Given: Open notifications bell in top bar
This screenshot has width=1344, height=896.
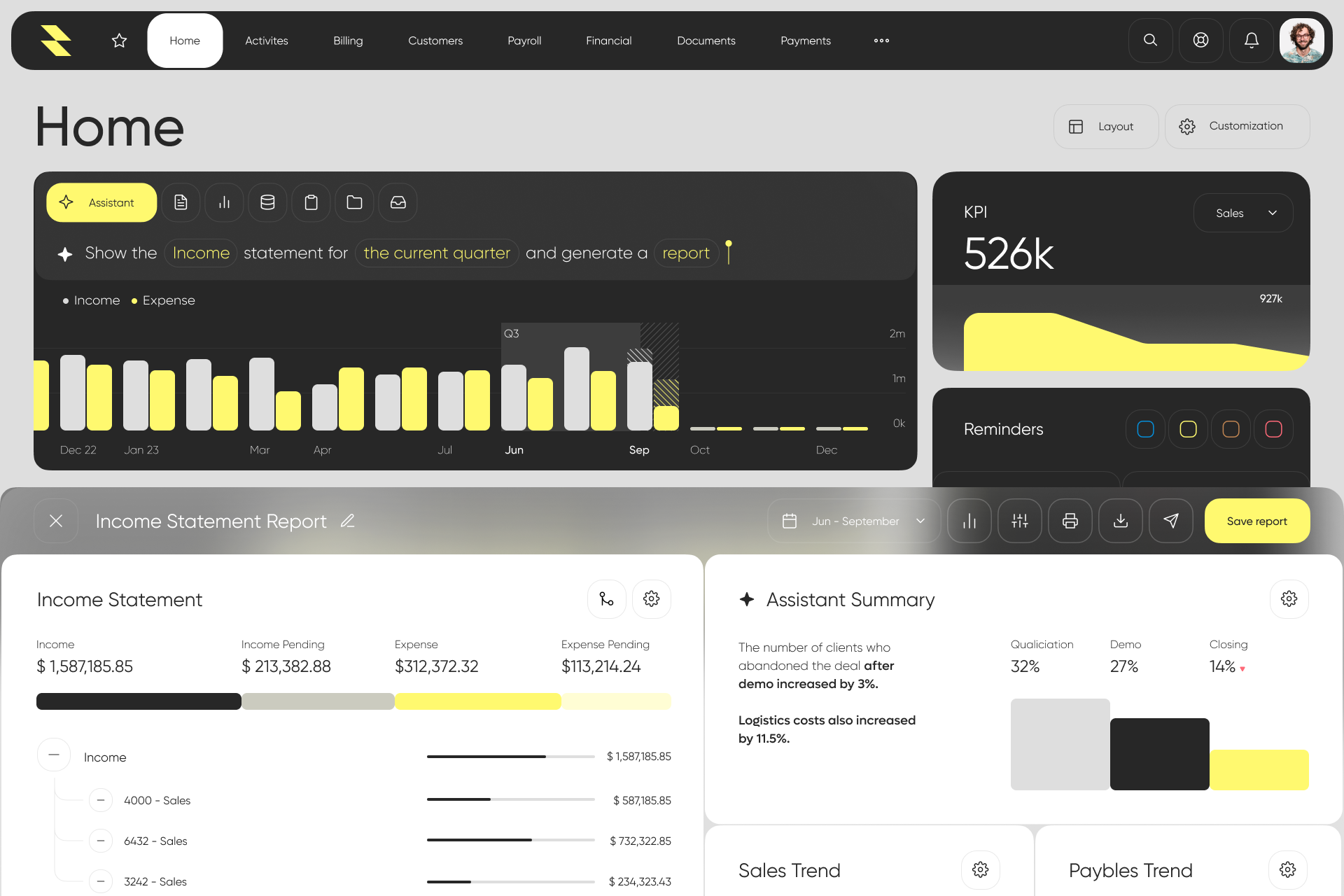Looking at the screenshot, I should [x=1252, y=40].
